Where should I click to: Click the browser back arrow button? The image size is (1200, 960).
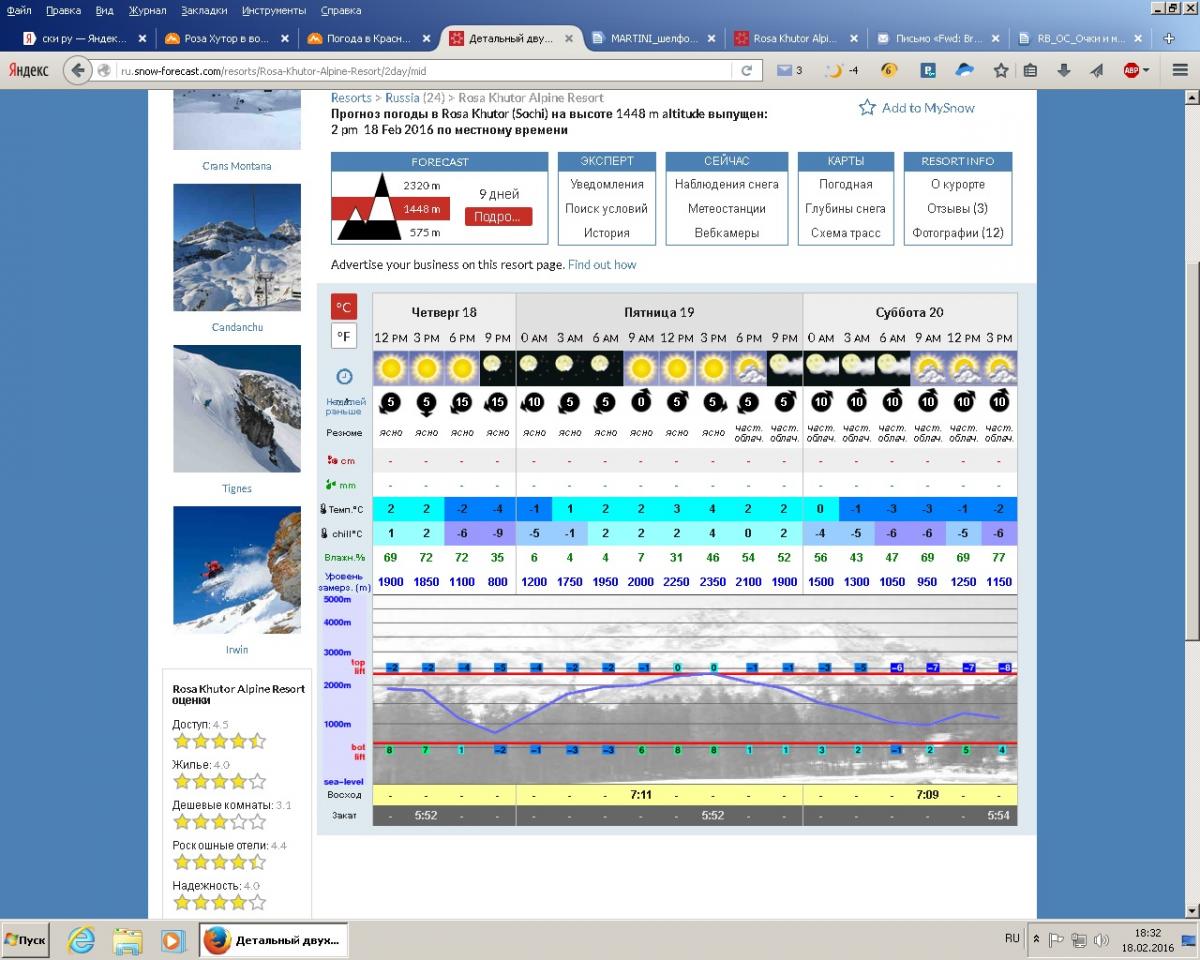(77, 70)
